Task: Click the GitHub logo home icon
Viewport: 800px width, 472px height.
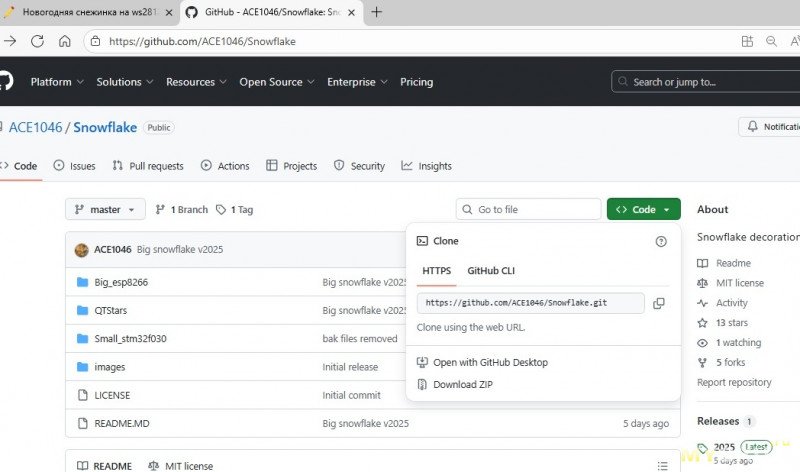Action: pos(5,82)
